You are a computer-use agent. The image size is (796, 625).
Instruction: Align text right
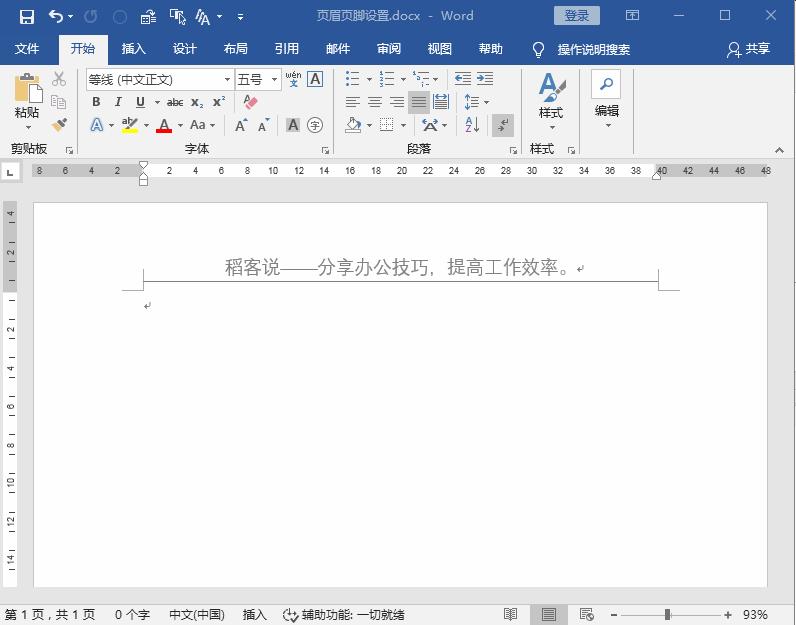click(x=396, y=102)
